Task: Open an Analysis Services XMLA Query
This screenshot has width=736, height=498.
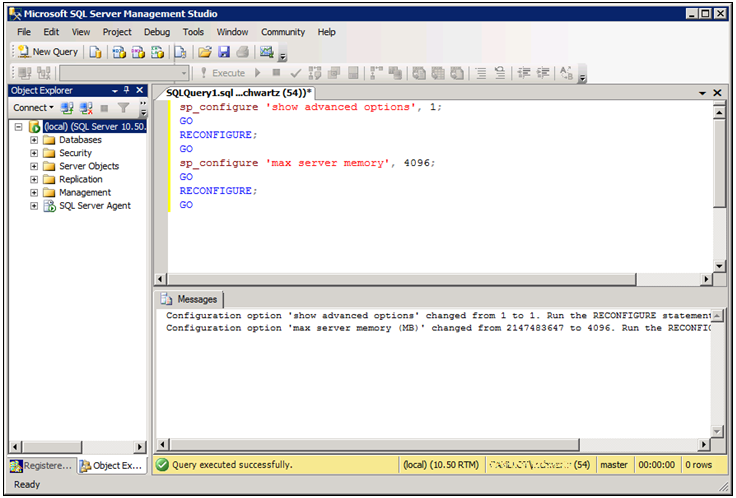Action: coord(157,52)
